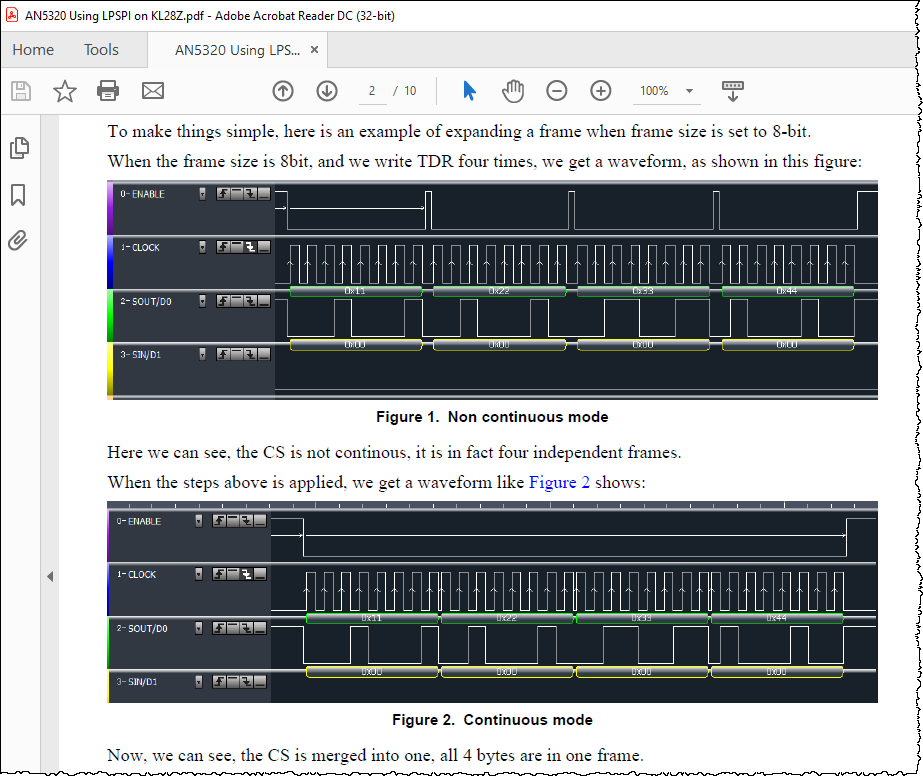
Task: Go to next page arrow
Action: coord(327,91)
